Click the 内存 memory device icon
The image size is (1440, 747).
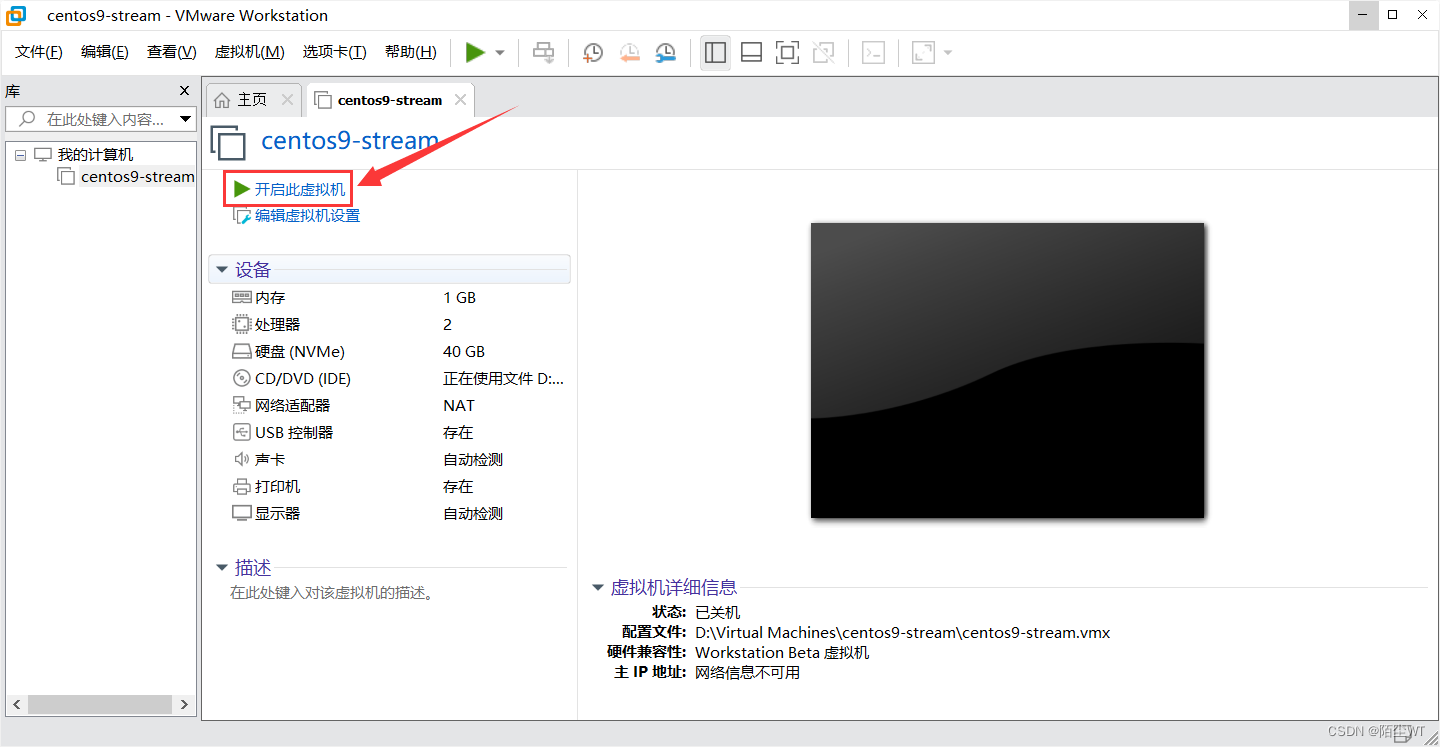click(x=241, y=298)
